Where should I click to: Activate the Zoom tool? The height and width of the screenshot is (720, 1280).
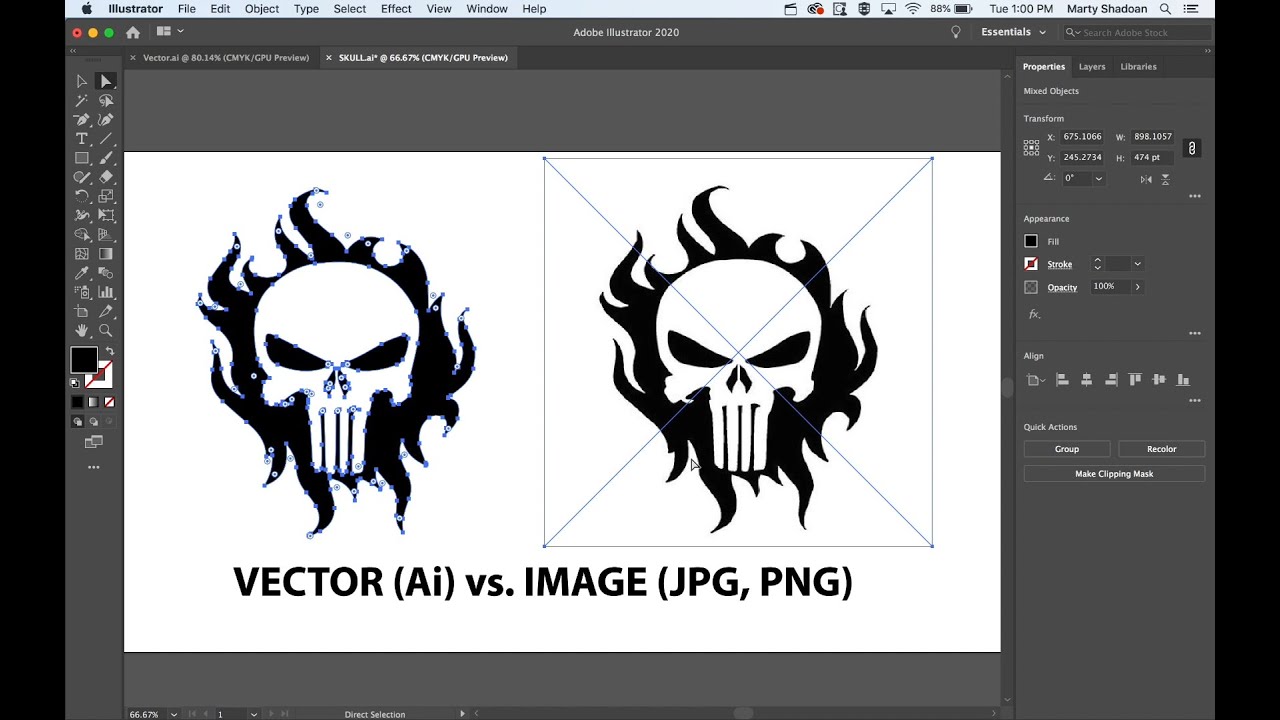pos(106,331)
